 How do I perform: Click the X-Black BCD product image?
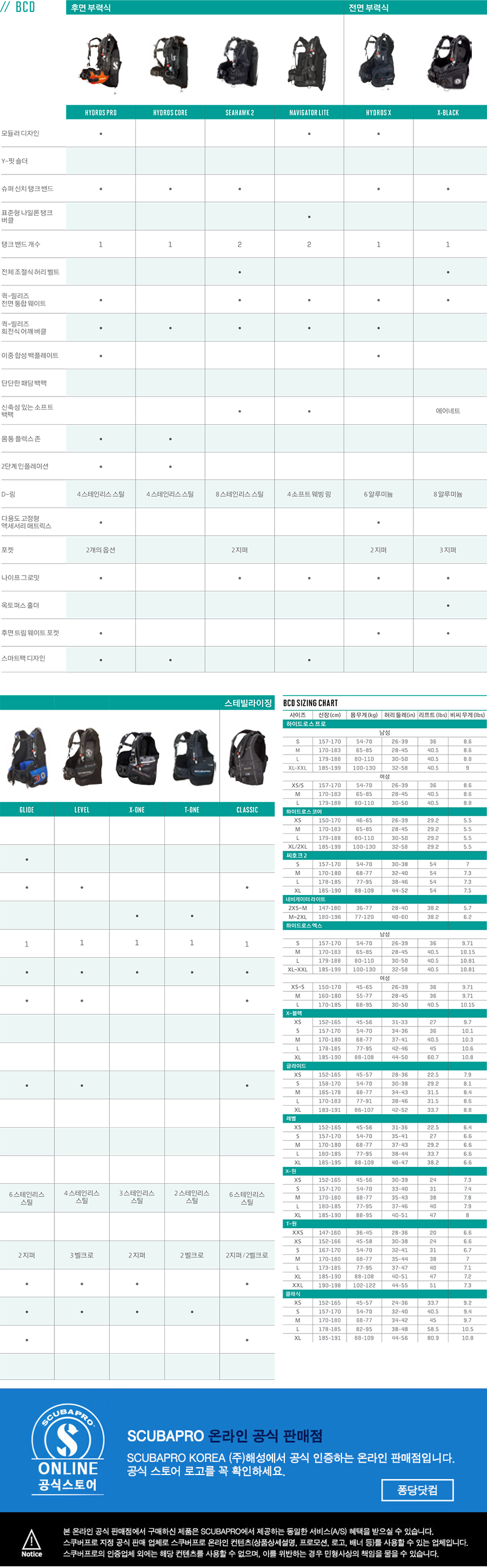[x=448, y=63]
